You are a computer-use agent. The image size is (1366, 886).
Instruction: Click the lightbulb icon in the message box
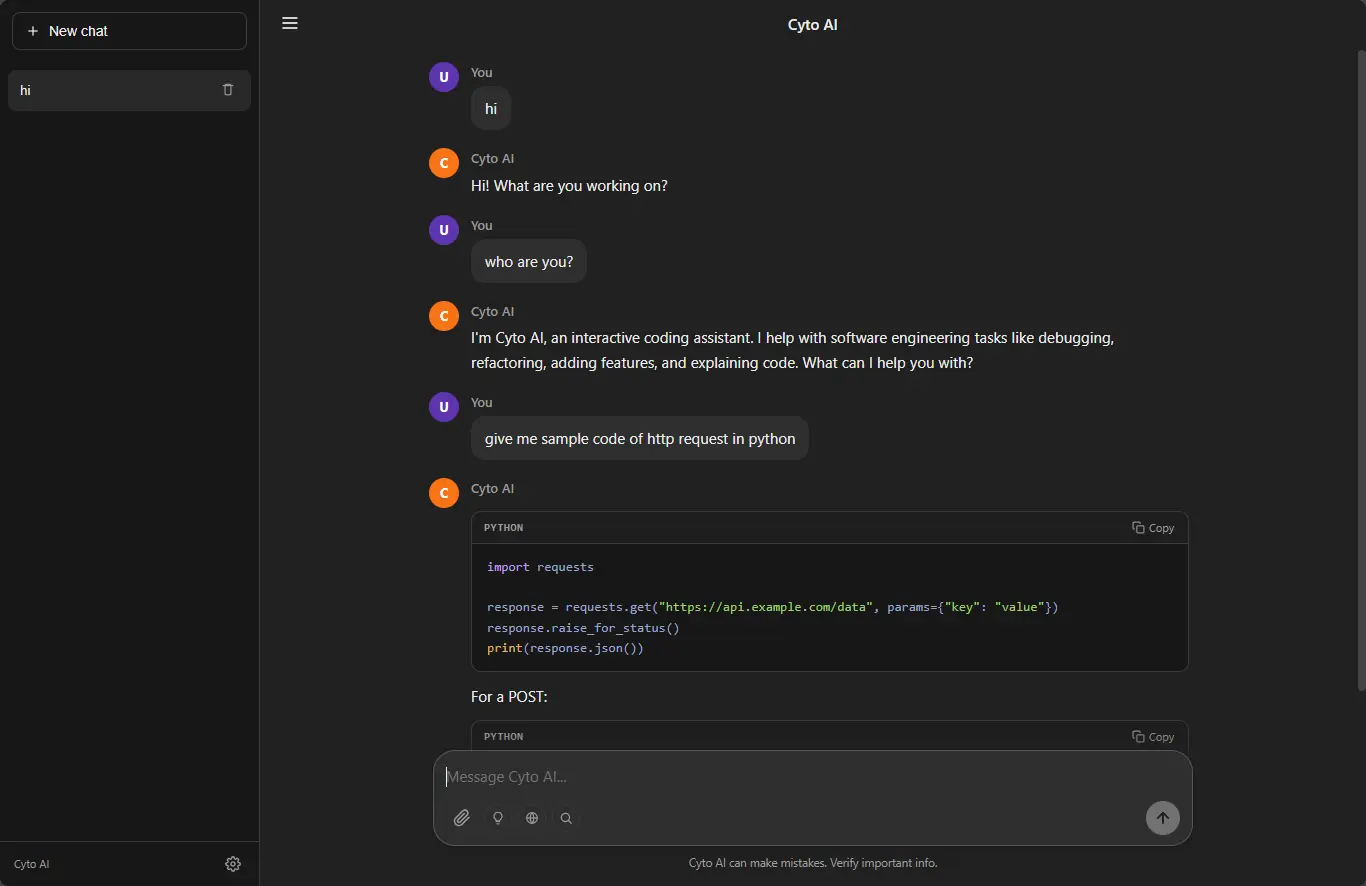coord(498,818)
